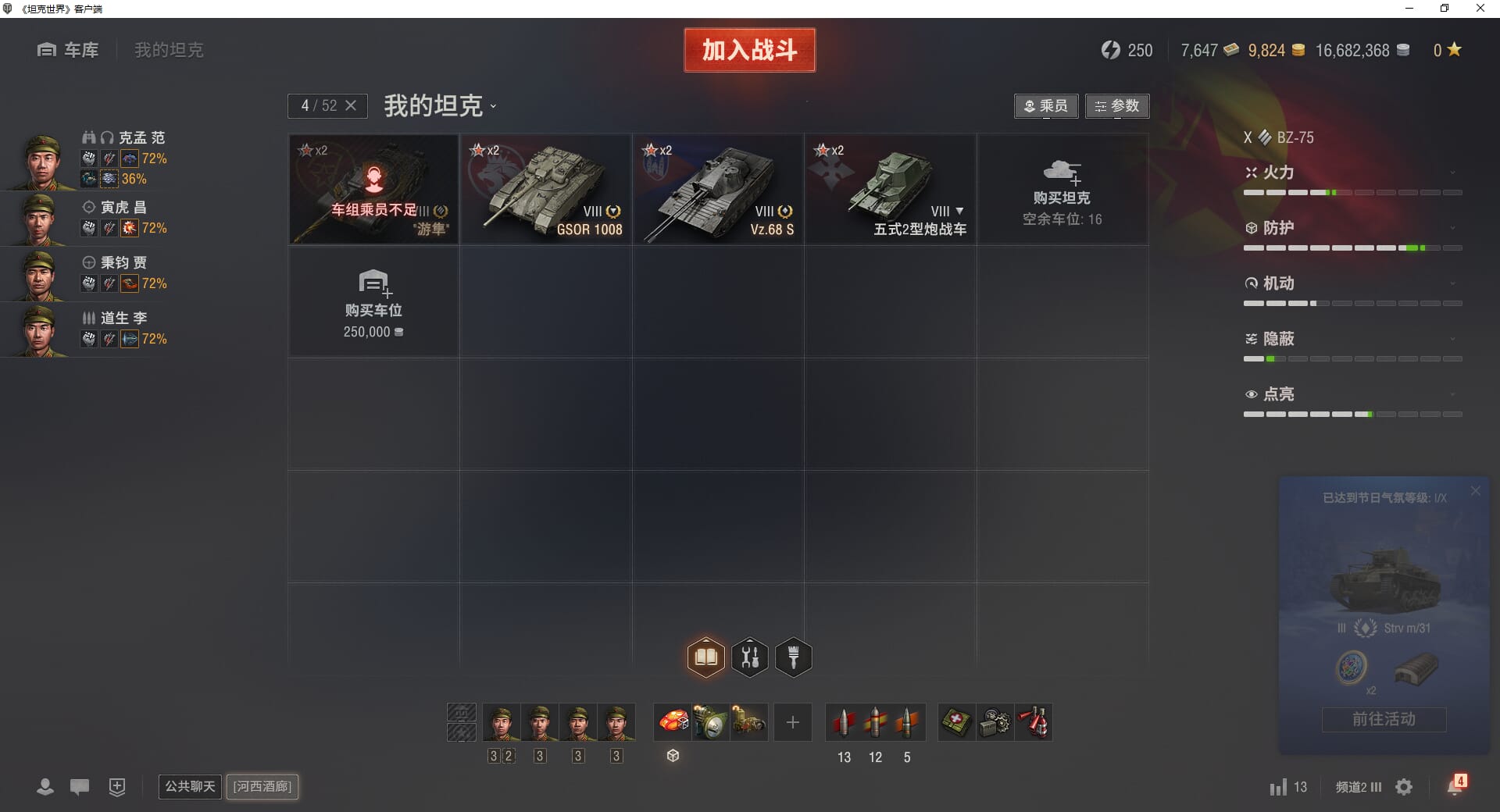The width and height of the screenshot is (1500, 812).
Task: Clear the 4 / 52 tank filter
Action: pyautogui.click(x=351, y=105)
